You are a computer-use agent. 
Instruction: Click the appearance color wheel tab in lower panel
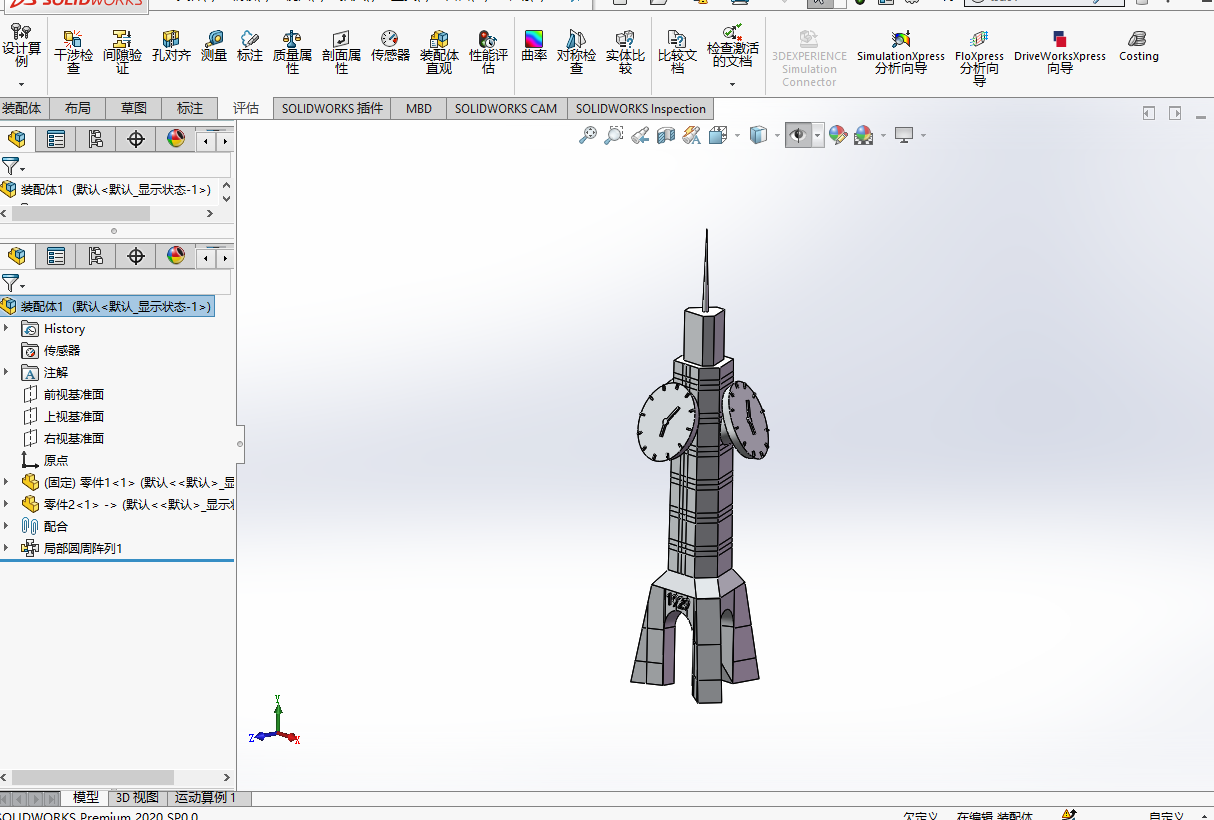click(x=176, y=257)
